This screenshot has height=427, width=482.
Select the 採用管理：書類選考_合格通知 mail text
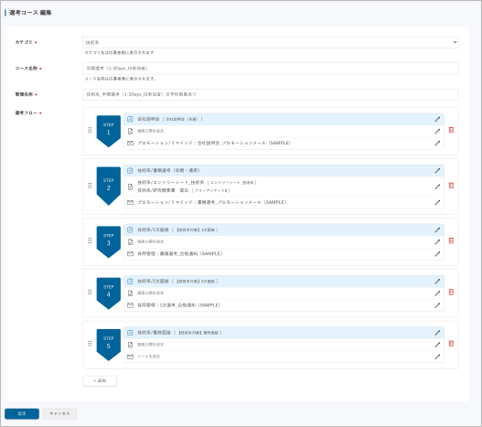(180, 254)
